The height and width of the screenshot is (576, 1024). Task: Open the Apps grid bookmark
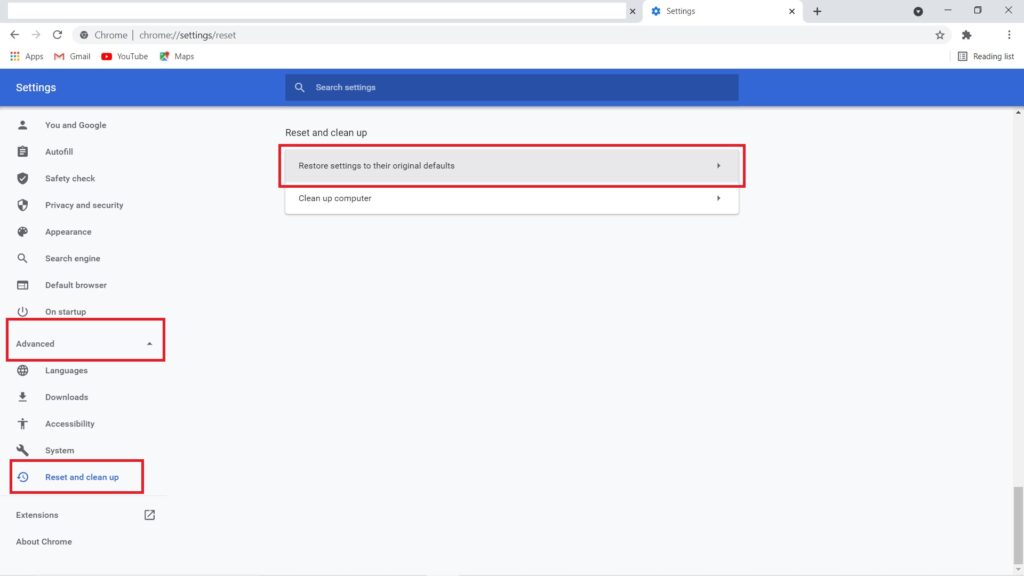pyautogui.click(x=27, y=56)
